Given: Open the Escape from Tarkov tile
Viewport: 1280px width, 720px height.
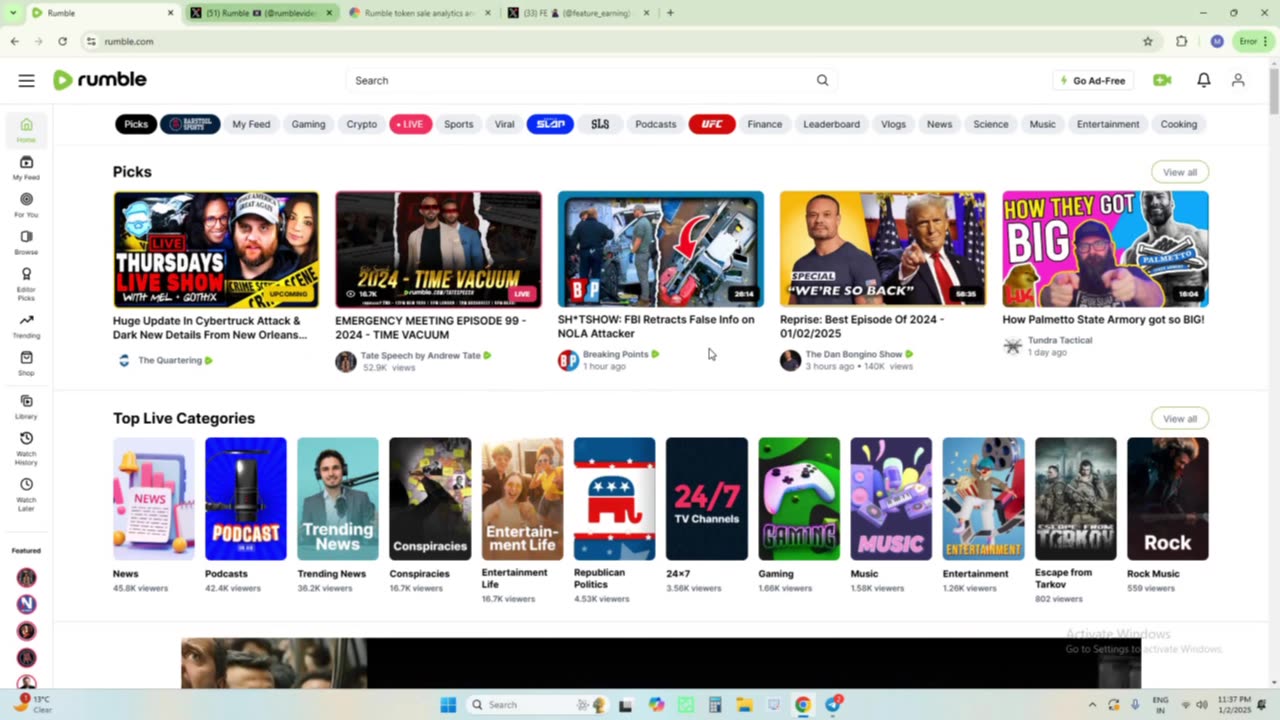Looking at the screenshot, I should coord(1076,499).
